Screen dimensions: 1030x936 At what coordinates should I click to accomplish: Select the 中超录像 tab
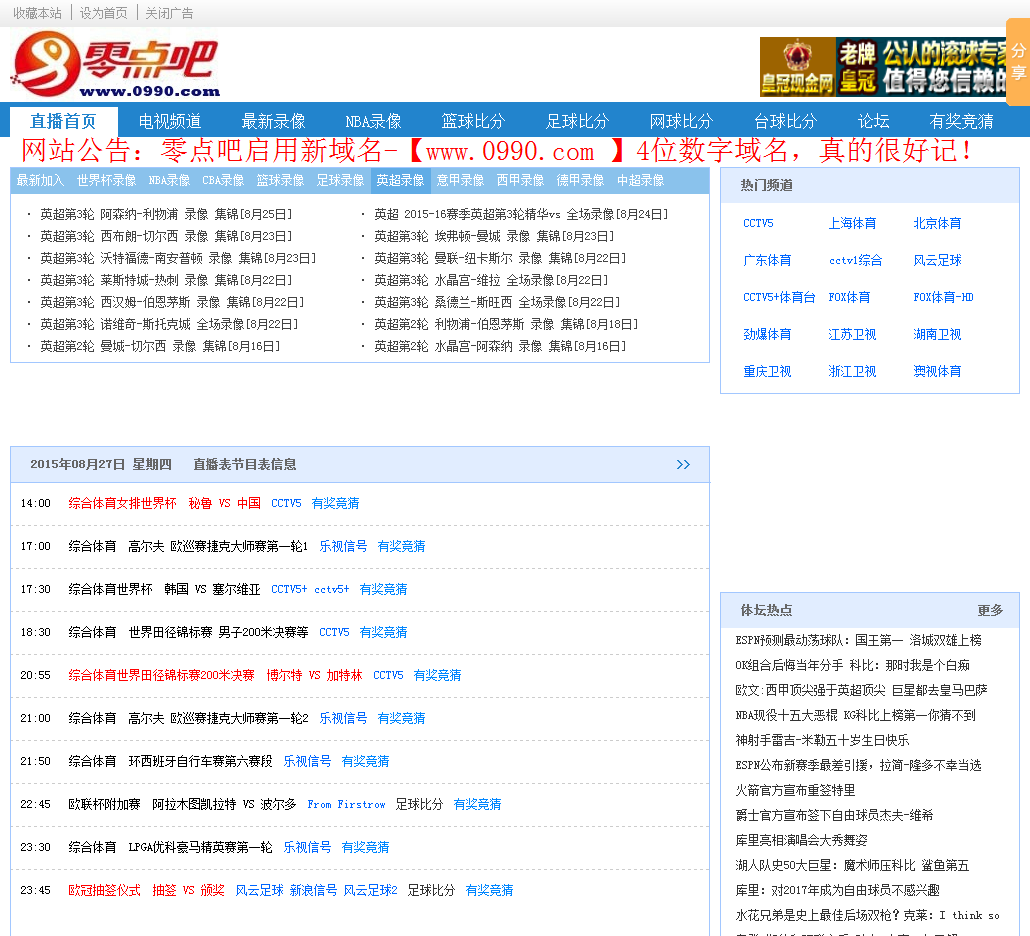click(x=640, y=181)
